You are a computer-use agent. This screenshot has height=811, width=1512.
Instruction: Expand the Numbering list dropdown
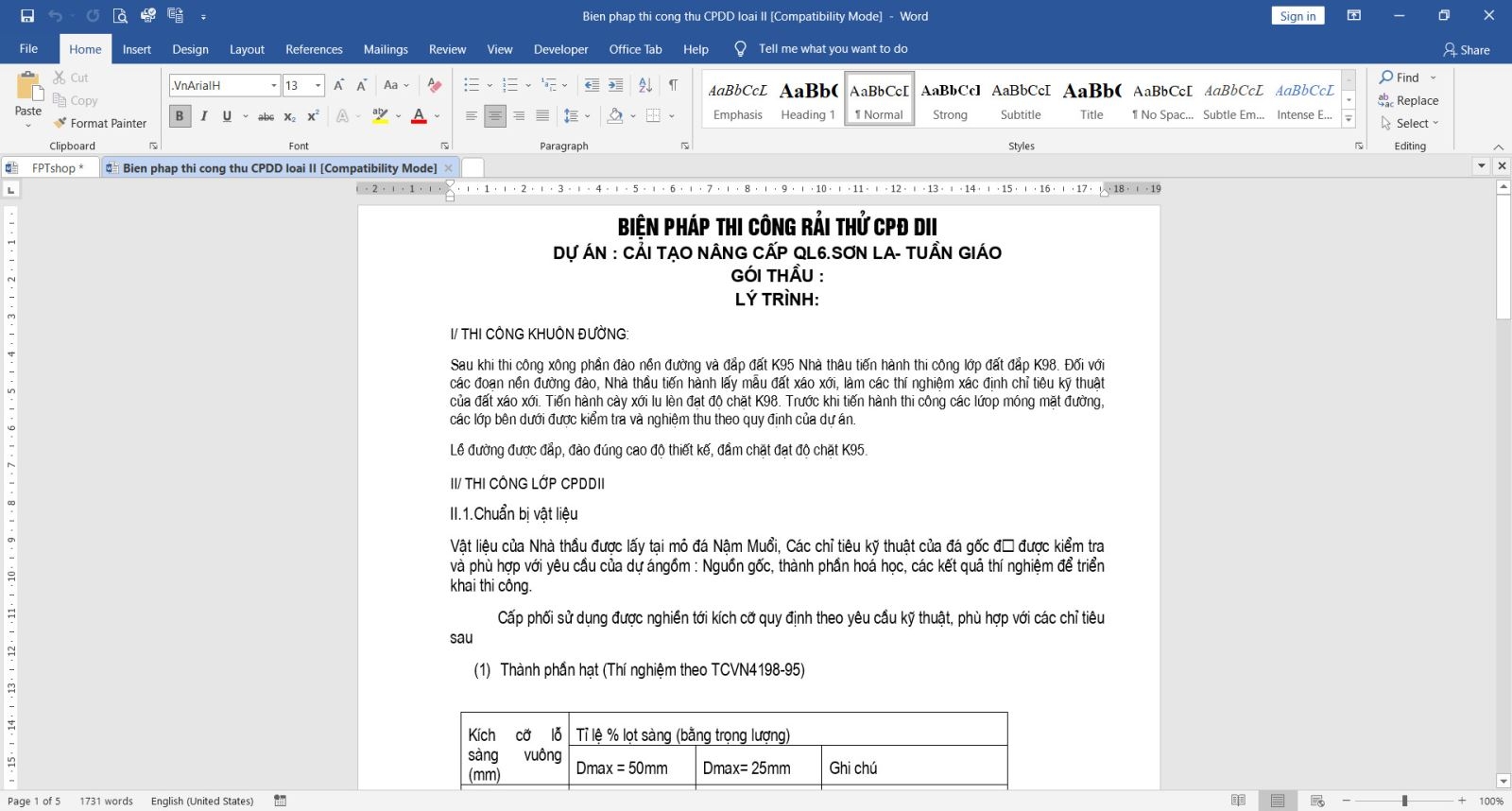click(x=528, y=85)
